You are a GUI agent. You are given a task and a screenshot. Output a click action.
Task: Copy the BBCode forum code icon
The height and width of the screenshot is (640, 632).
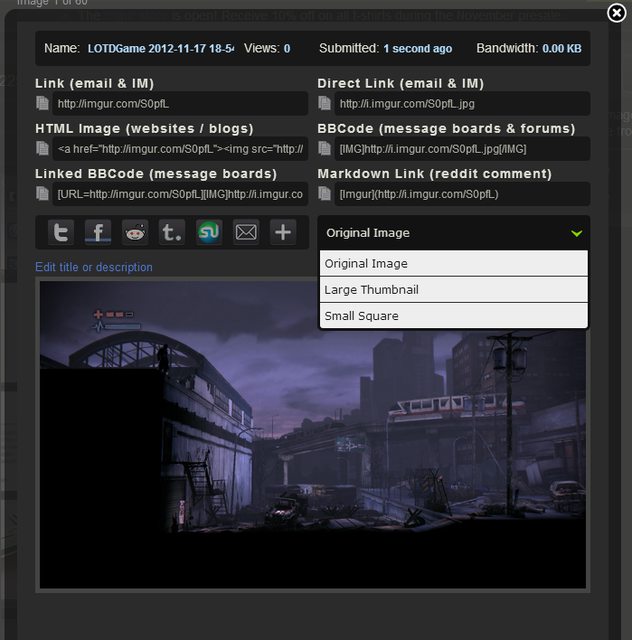click(325, 149)
